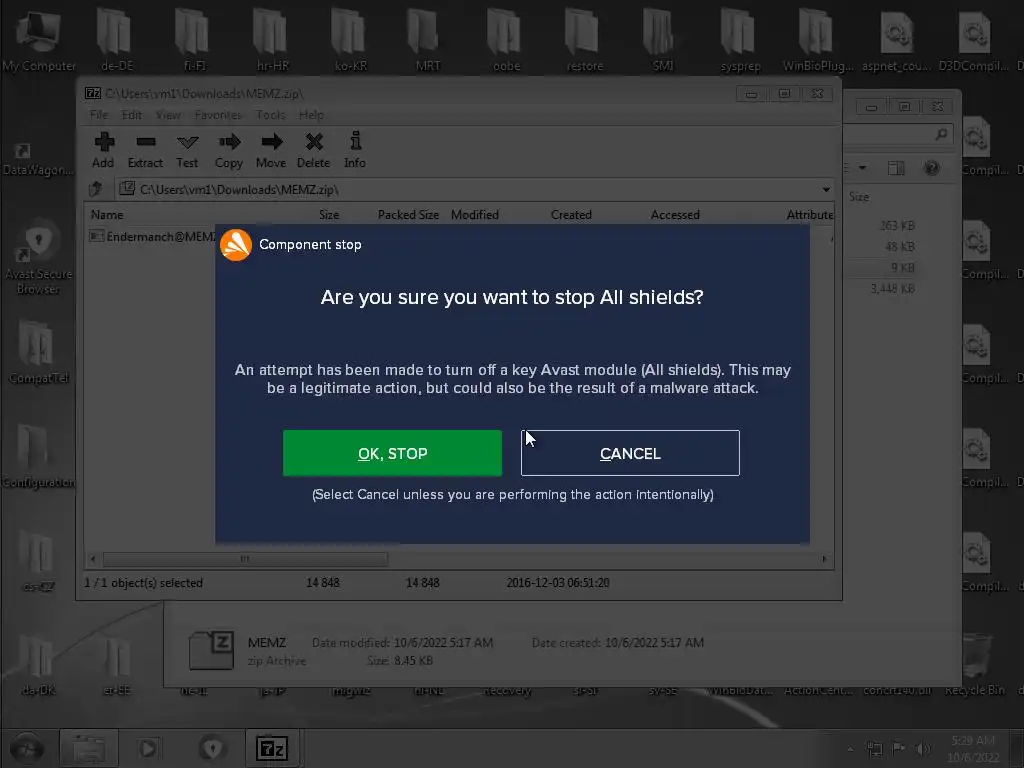The width and height of the screenshot is (1024, 768).
Task: Click the Action Center flag tray icon
Action: tap(899, 748)
